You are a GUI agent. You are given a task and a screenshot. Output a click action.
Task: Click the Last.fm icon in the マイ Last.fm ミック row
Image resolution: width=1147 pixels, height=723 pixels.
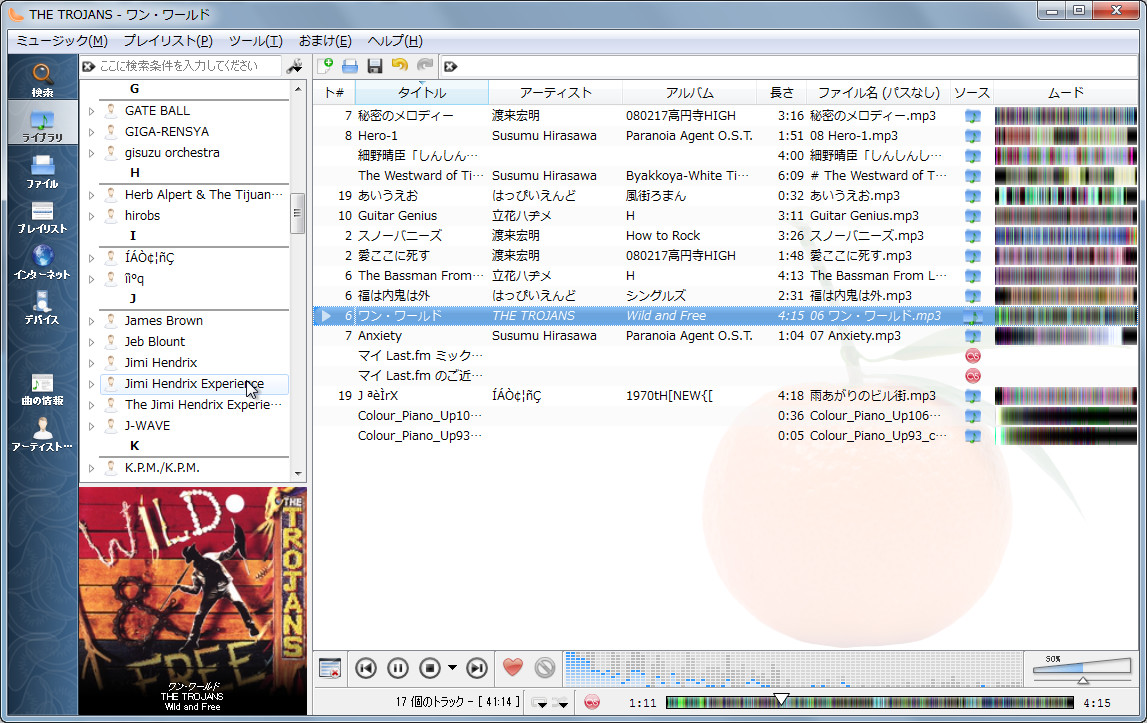[x=973, y=356]
